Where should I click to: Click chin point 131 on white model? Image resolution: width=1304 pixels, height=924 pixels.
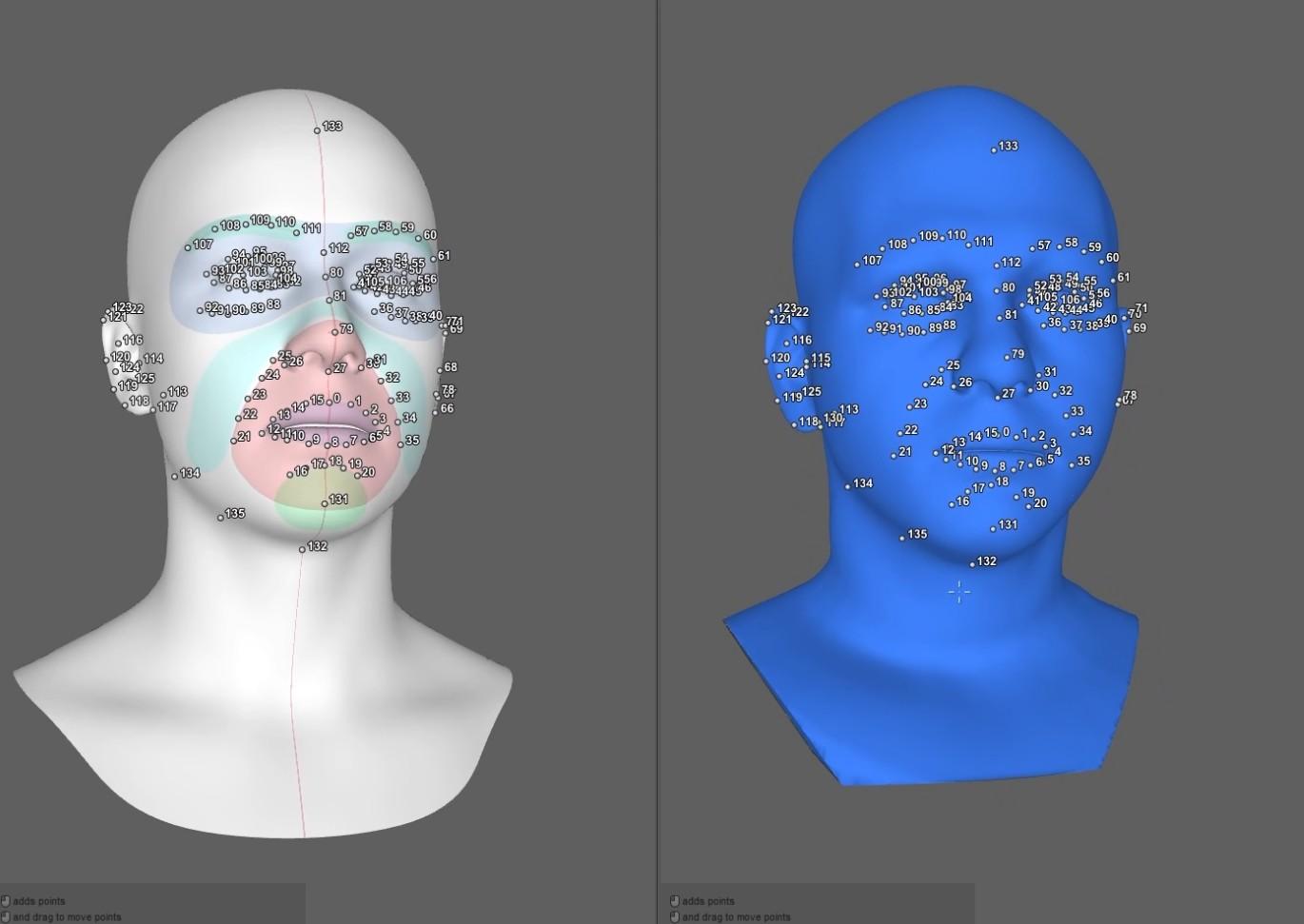325,503
